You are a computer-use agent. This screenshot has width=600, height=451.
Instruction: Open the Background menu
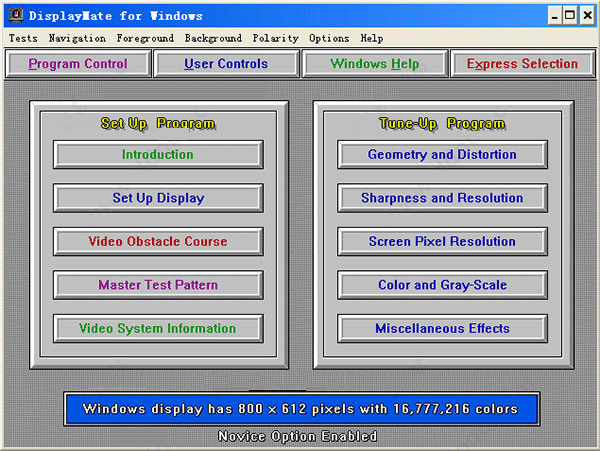(x=213, y=38)
